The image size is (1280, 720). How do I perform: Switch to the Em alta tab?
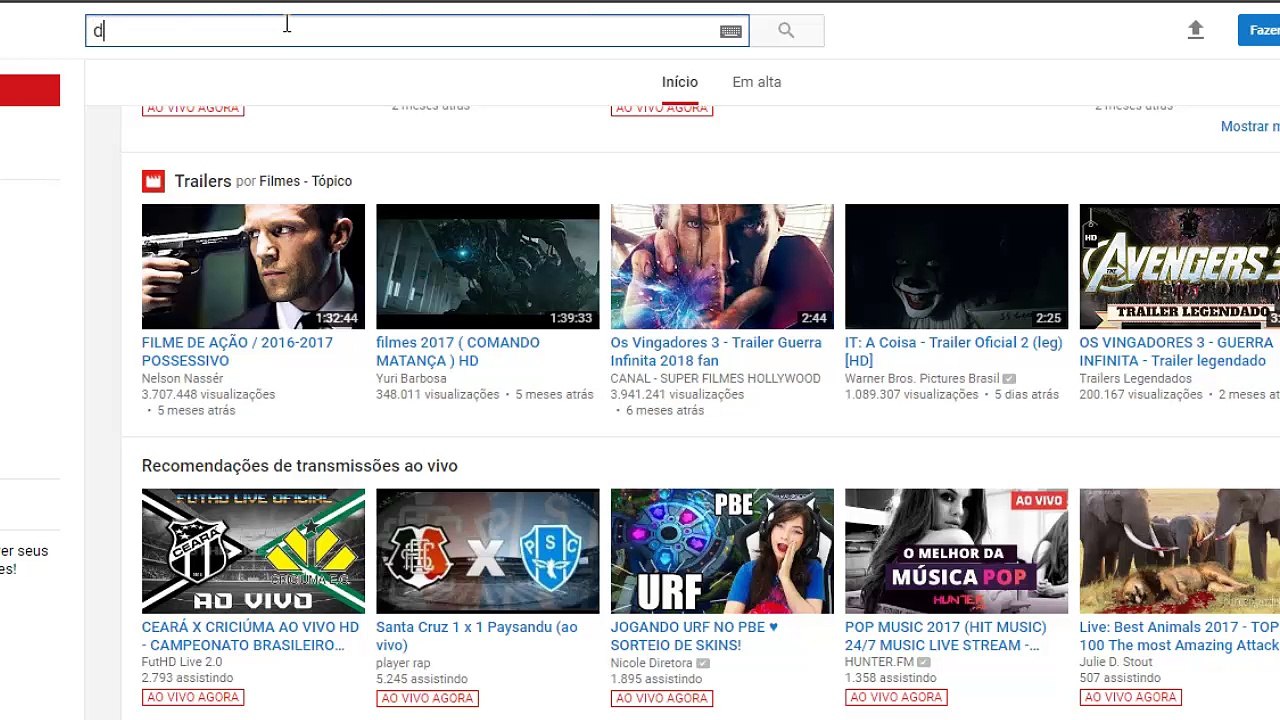click(x=756, y=82)
